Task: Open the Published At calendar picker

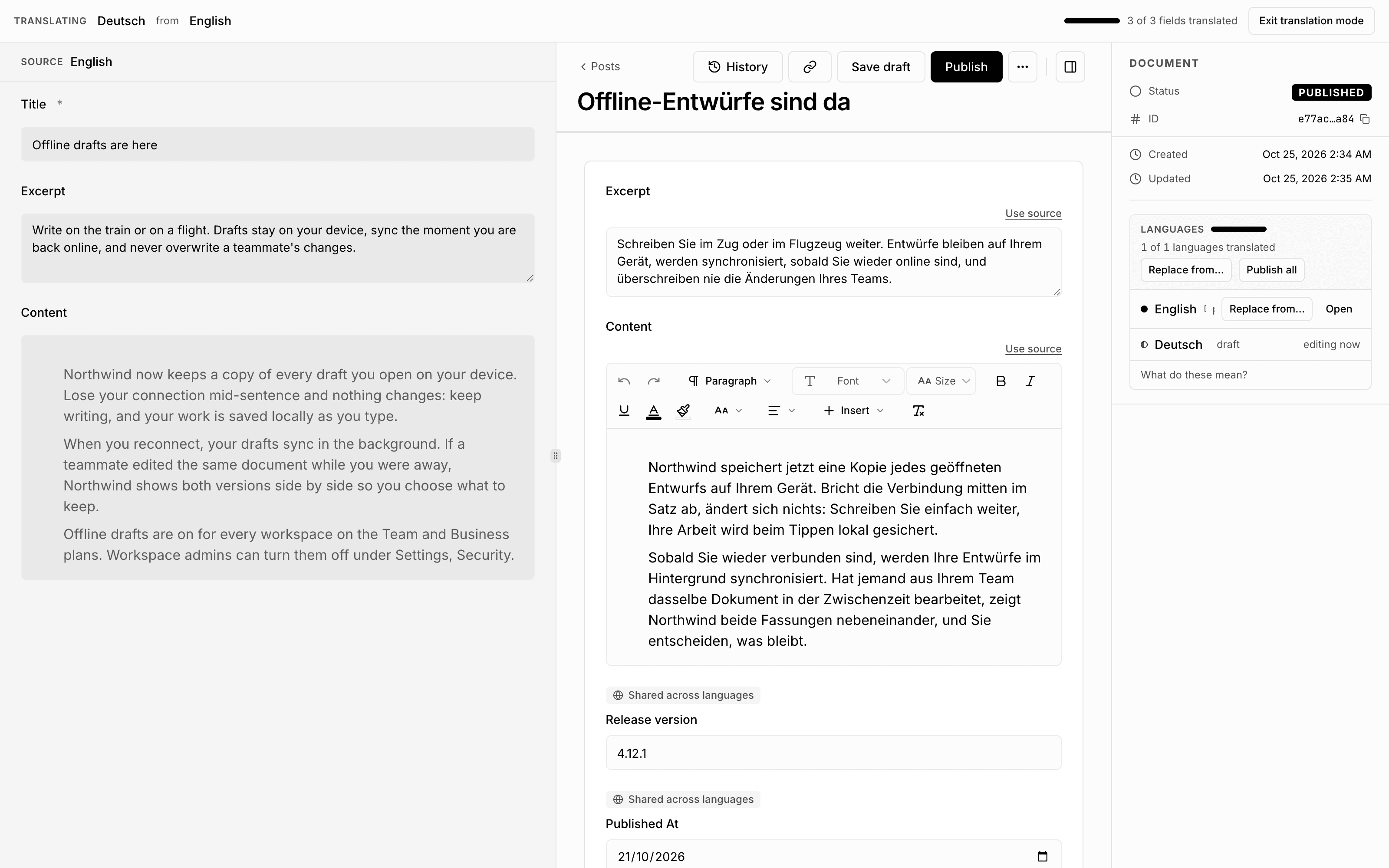Action: click(1042, 857)
